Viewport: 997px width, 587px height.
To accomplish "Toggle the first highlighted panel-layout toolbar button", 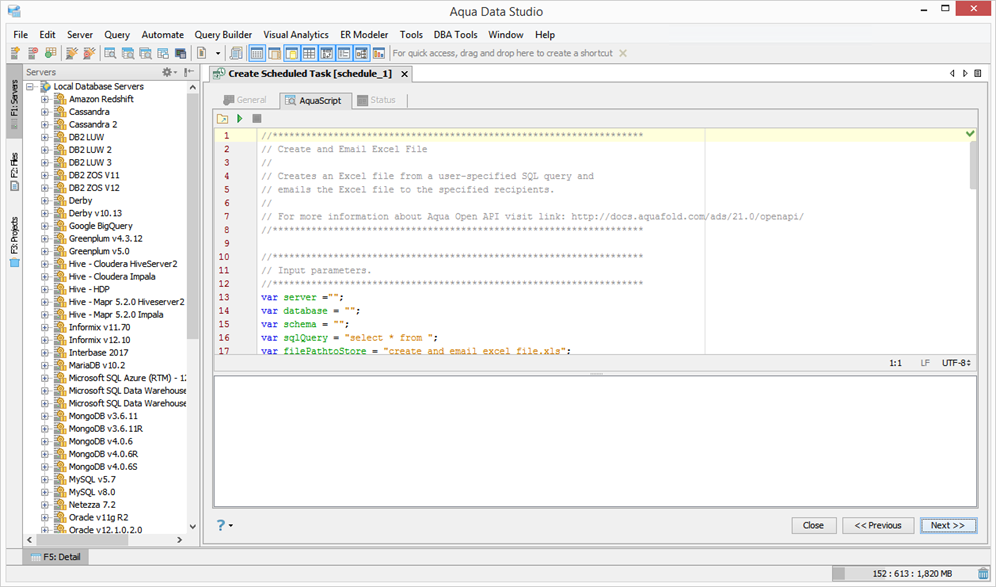I will [x=257, y=53].
